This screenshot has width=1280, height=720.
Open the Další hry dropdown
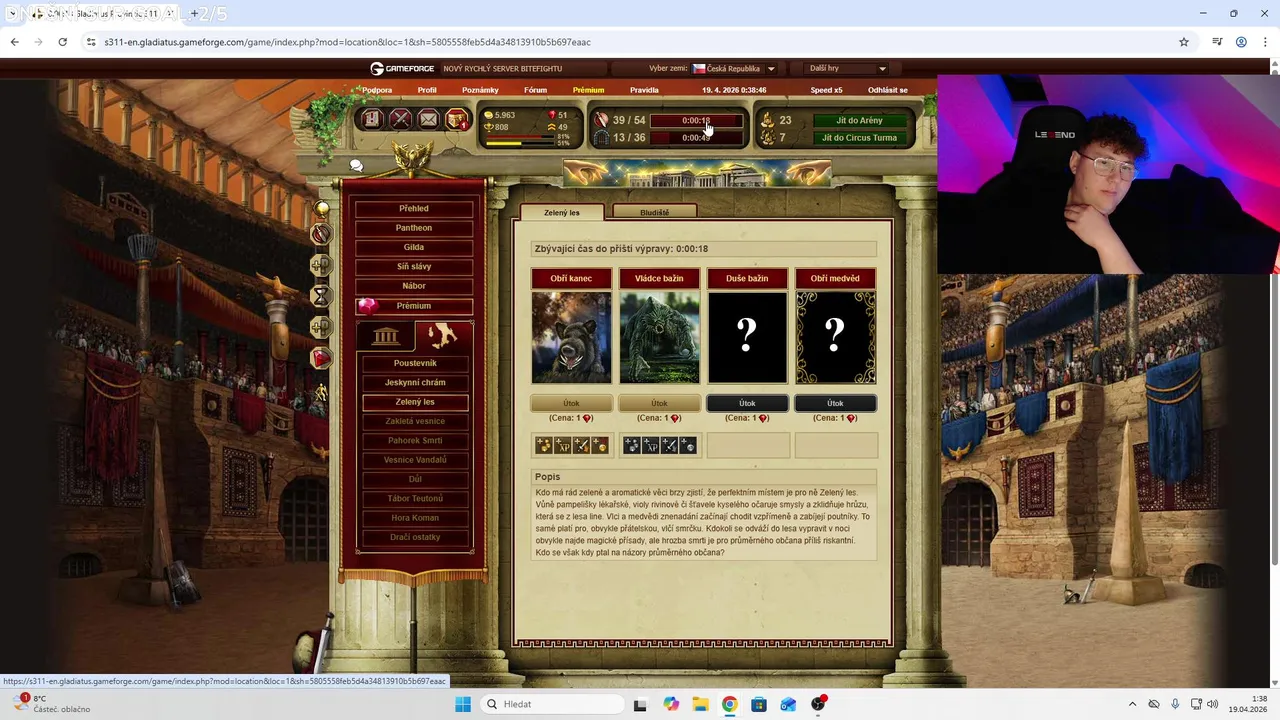click(847, 69)
